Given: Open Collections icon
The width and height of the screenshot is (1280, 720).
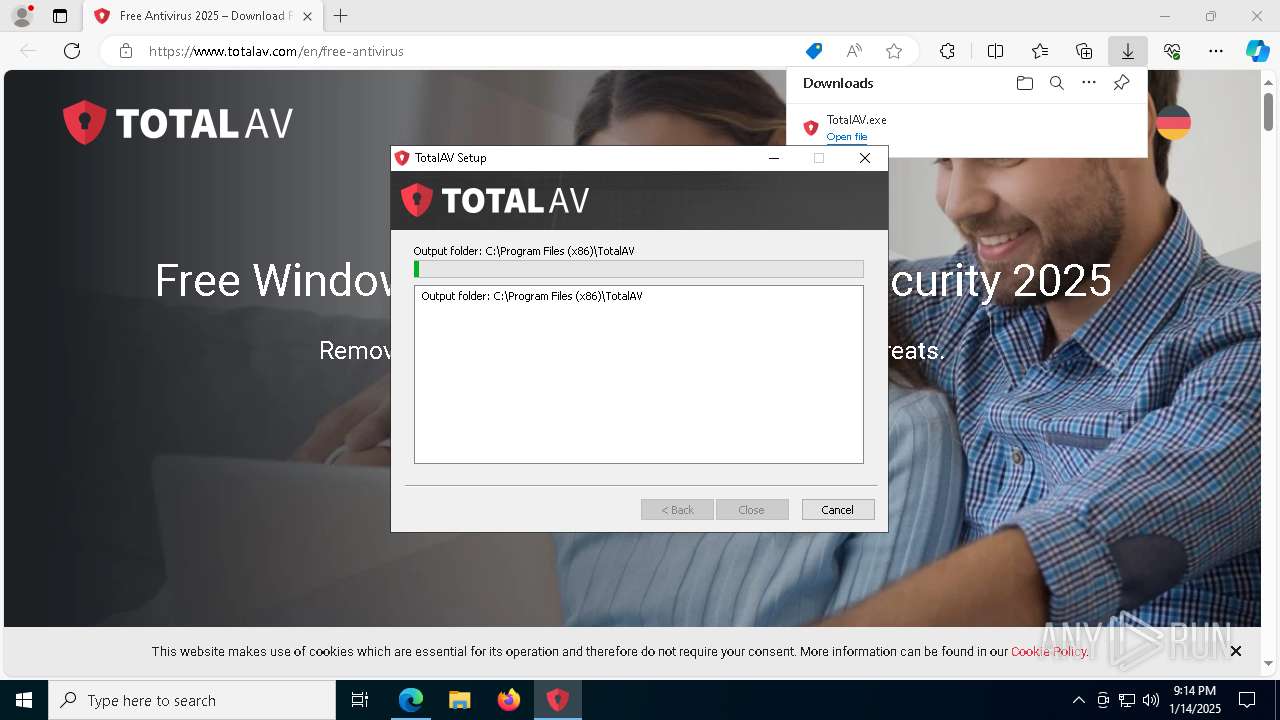Looking at the screenshot, I should click(x=1084, y=51).
